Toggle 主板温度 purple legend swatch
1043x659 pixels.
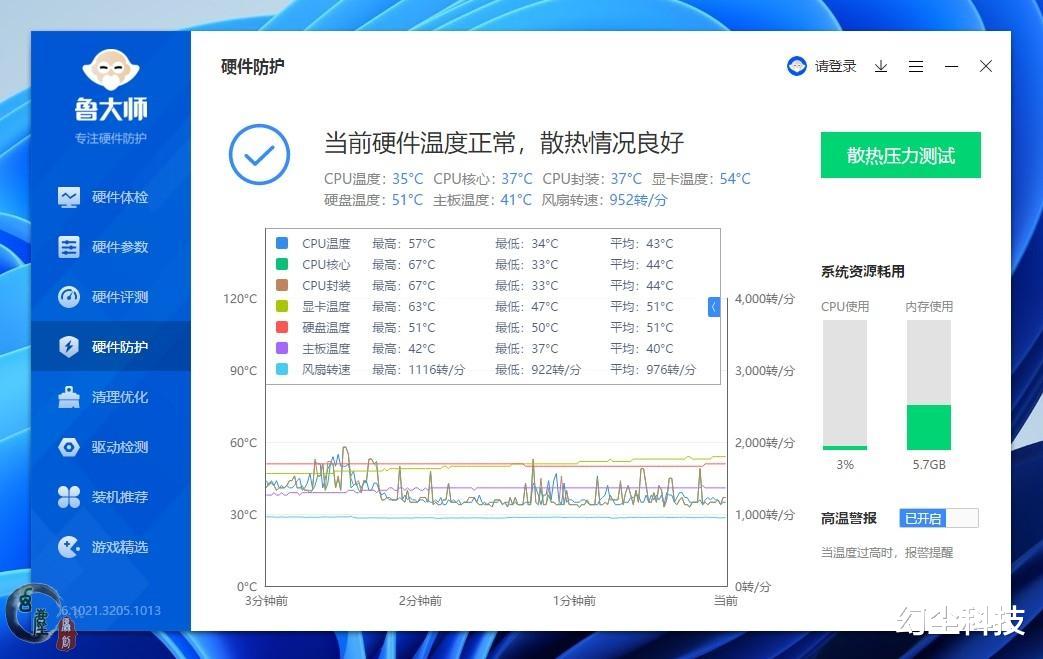pos(282,348)
